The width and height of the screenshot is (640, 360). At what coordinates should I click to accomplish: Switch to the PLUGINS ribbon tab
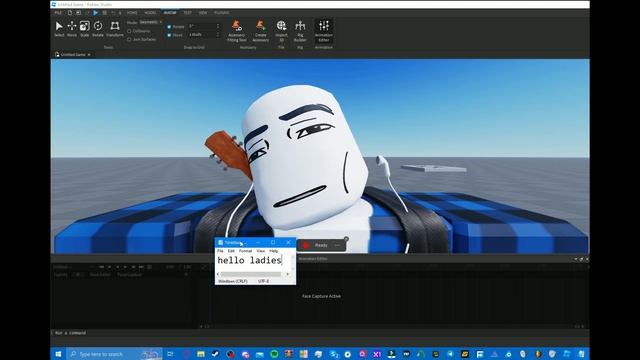(222, 13)
